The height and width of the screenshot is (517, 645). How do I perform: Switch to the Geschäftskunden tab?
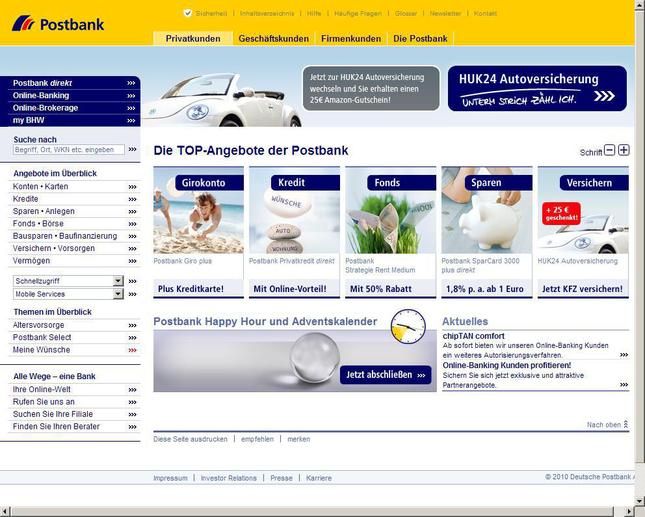click(x=273, y=38)
